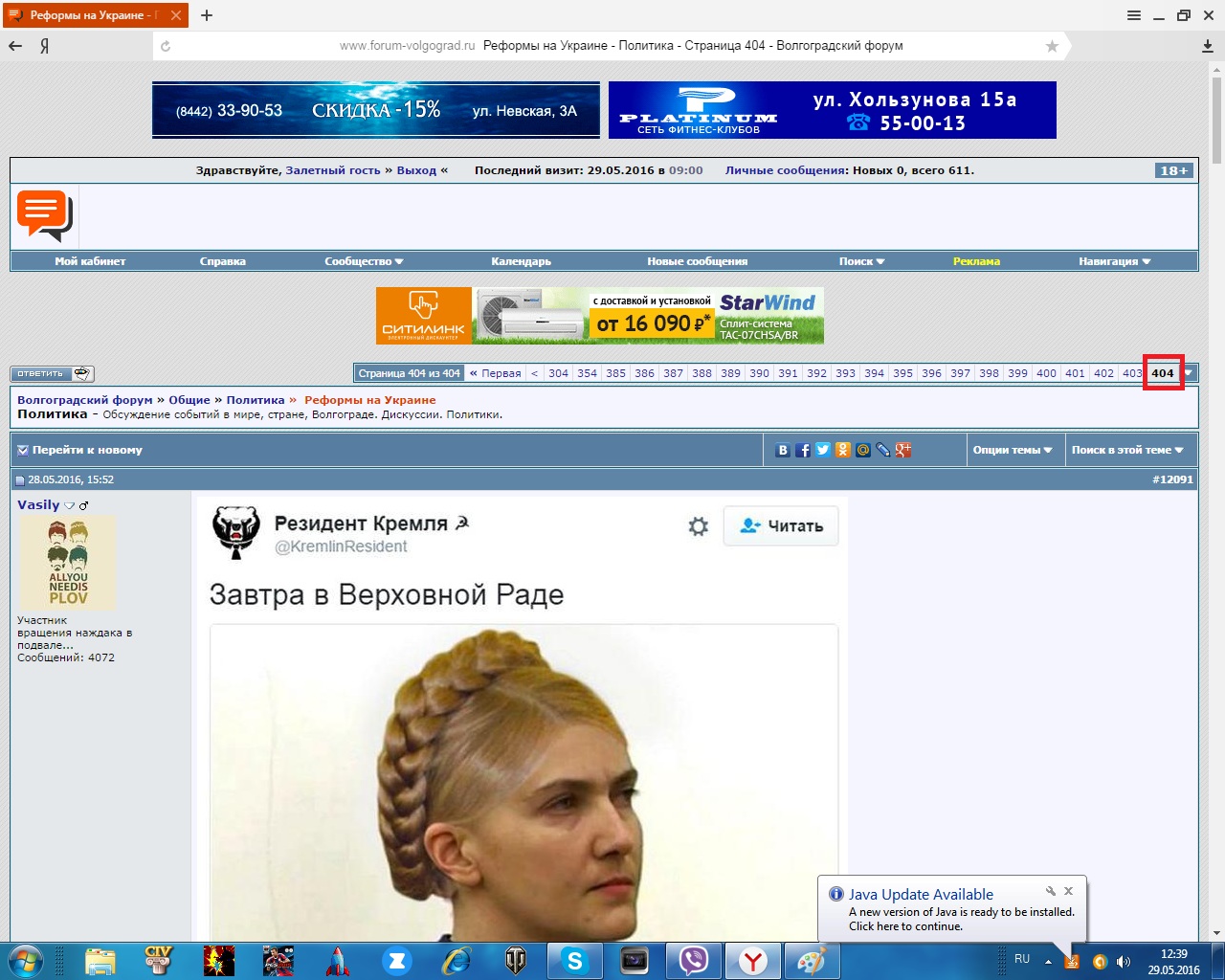The width and height of the screenshot is (1225, 980).
Task: Close the Реформы на Украине tab
Action: (176, 15)
